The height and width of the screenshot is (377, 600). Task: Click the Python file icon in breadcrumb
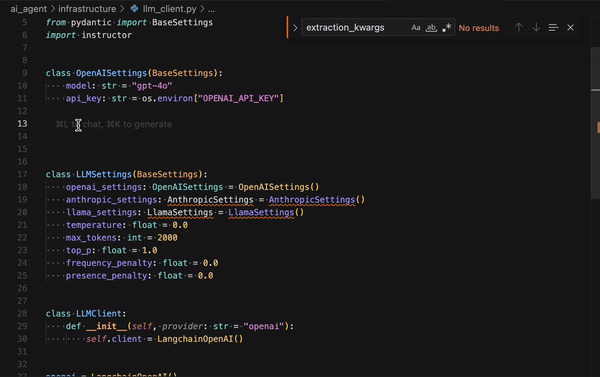pos(134,8)
